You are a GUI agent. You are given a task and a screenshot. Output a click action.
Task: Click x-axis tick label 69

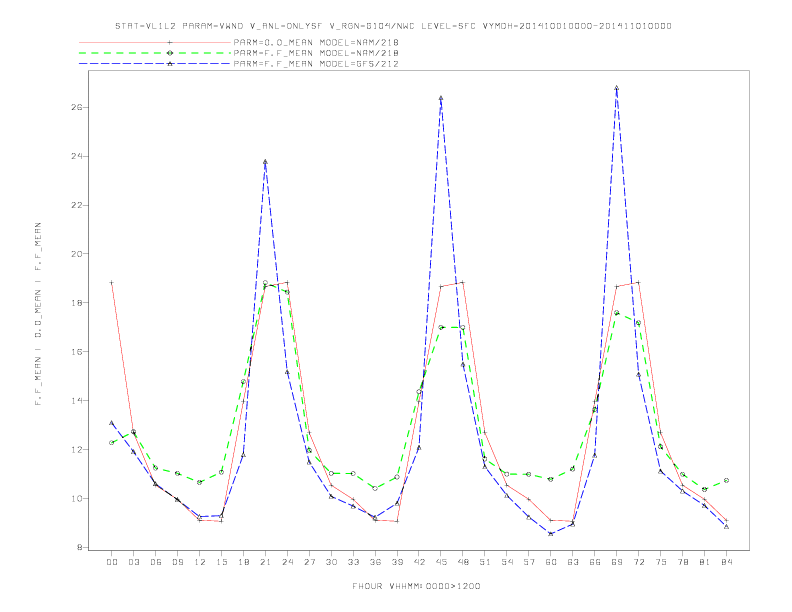617,562
